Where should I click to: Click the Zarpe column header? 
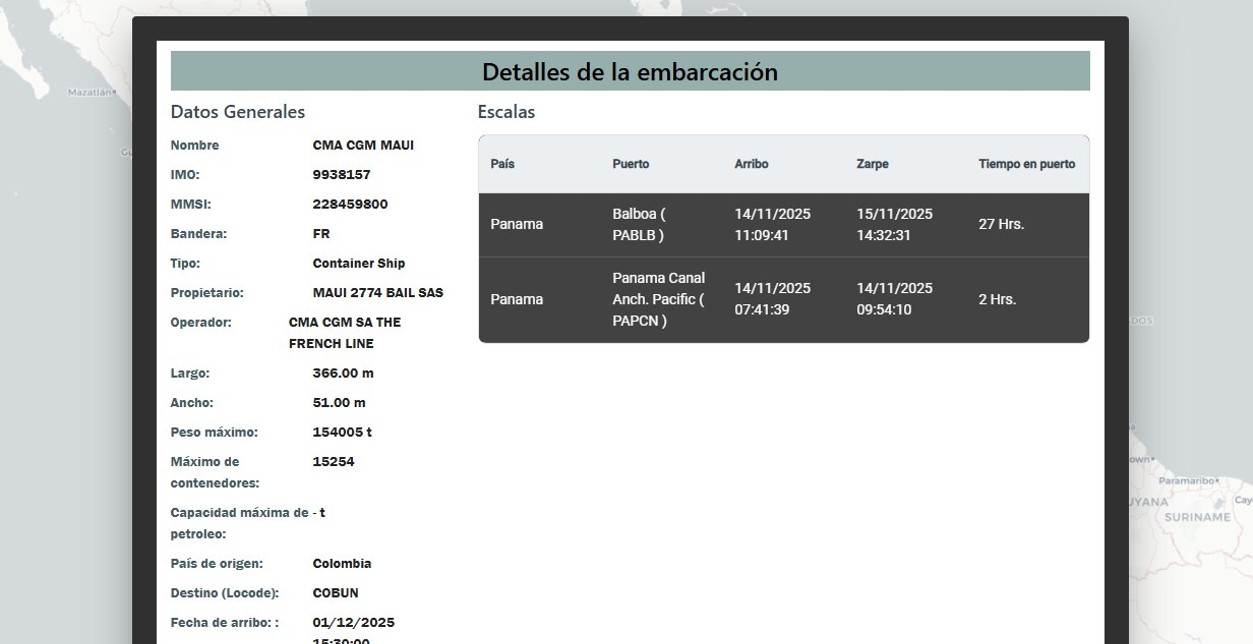coord(872,164)
